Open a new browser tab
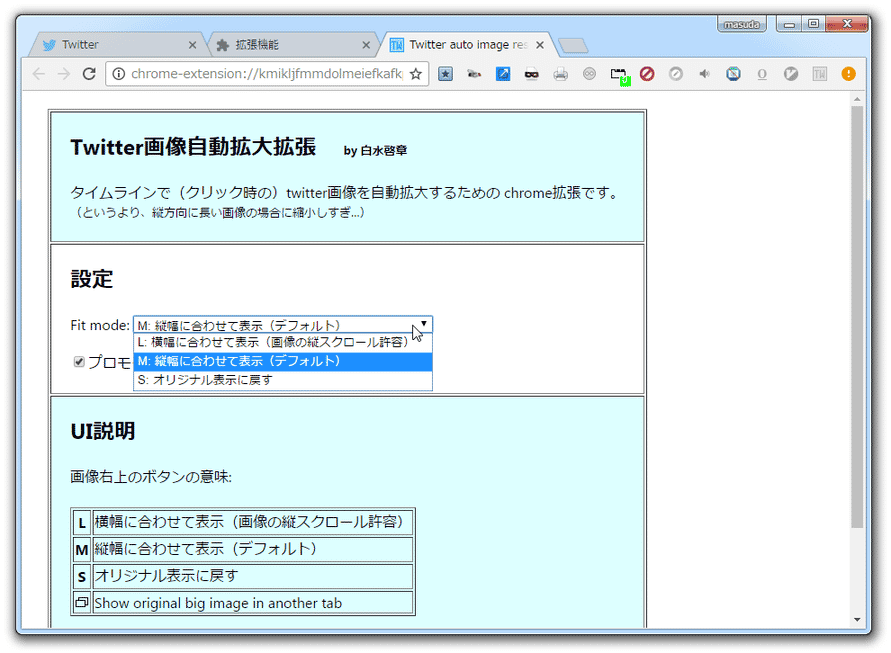Viewport: 891px width, 653px height. [573, 45]
